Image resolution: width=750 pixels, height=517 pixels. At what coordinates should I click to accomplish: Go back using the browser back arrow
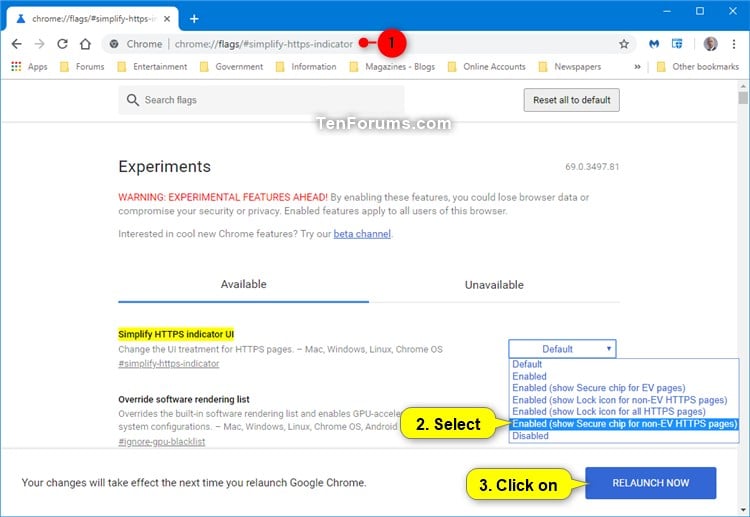tap(17, 44)
